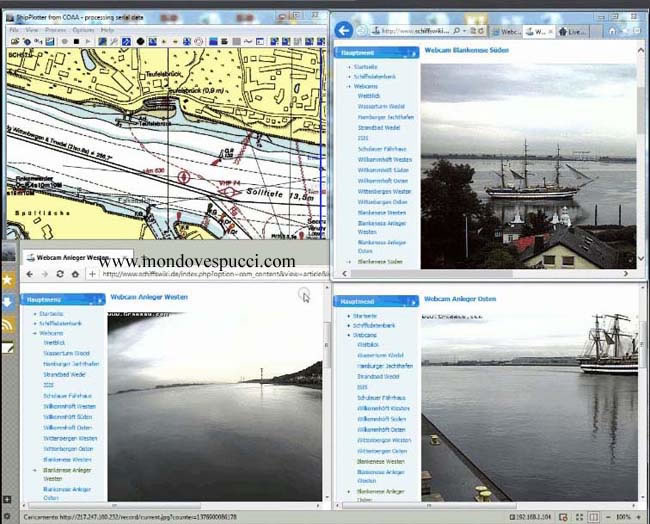
Task: Click the open file icon in ShipPlotter toolbar
Action: [x=15, y=41]
